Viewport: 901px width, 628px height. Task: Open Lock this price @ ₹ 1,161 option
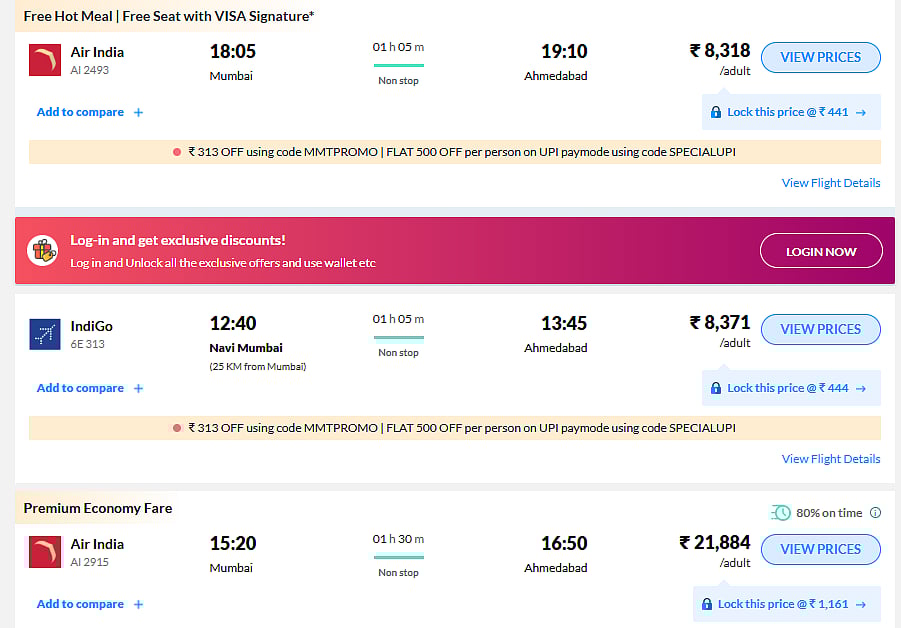(786, 604)
